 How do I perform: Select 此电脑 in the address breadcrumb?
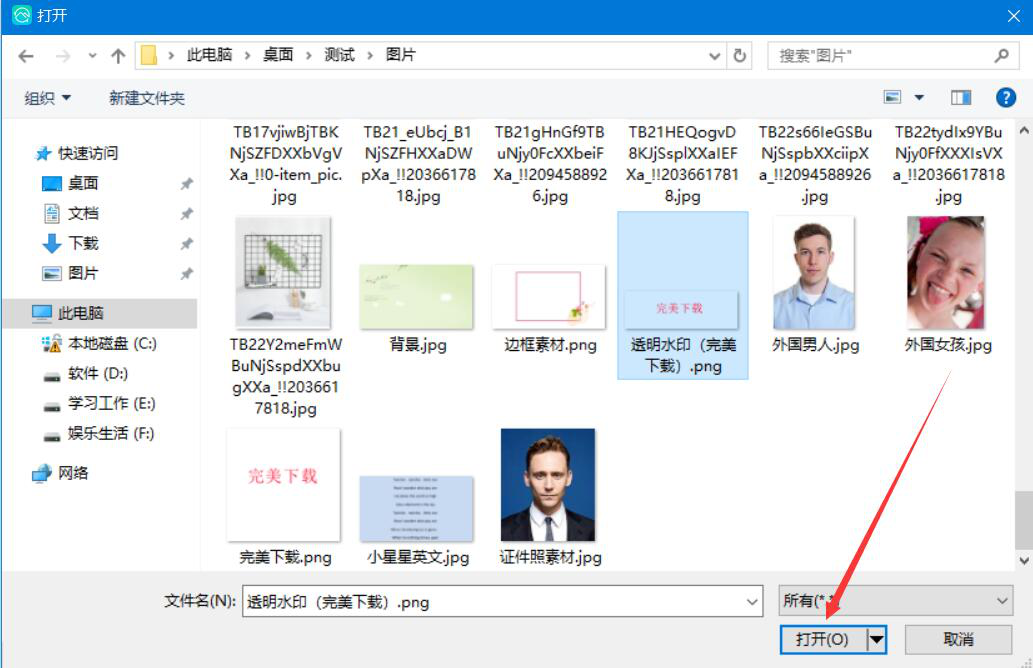tap(209, 55)
